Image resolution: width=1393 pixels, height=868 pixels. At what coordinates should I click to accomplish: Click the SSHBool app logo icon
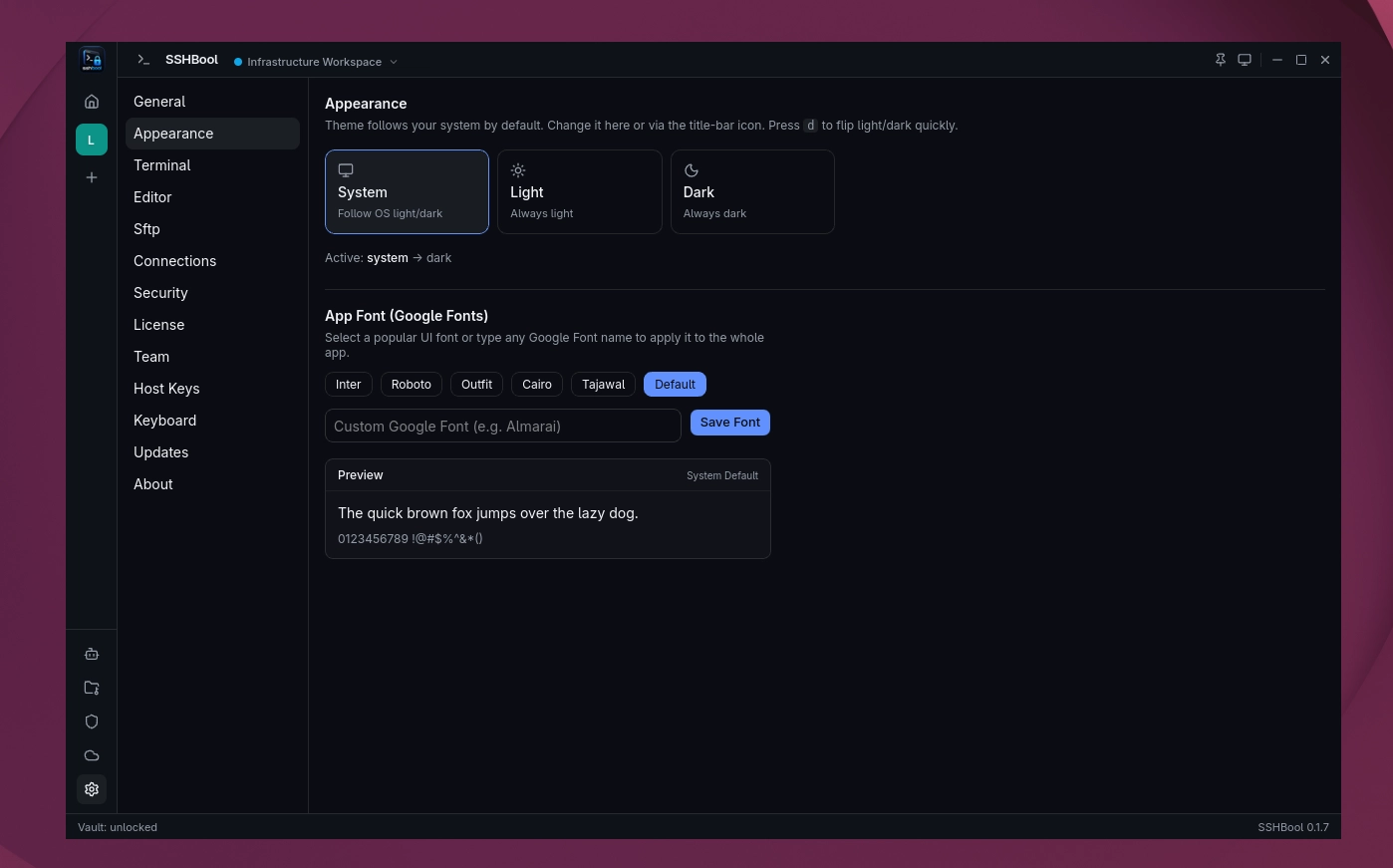tap(92, 60)
